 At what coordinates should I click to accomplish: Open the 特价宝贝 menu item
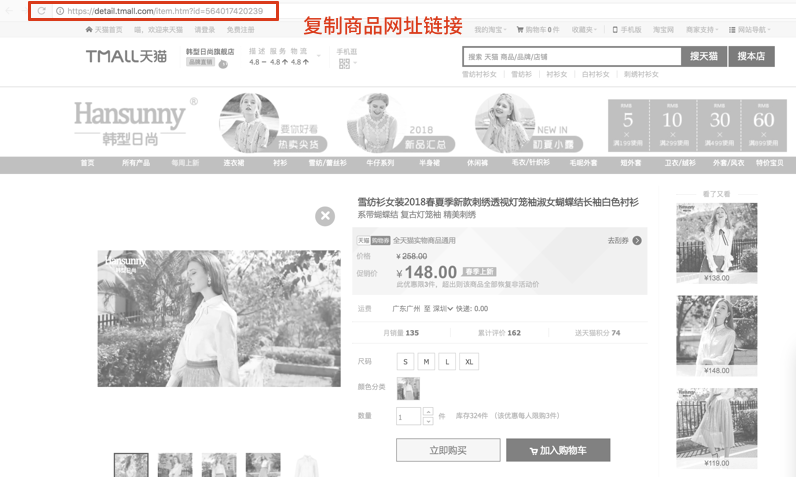pyautogui.click(x=770, y=163)
